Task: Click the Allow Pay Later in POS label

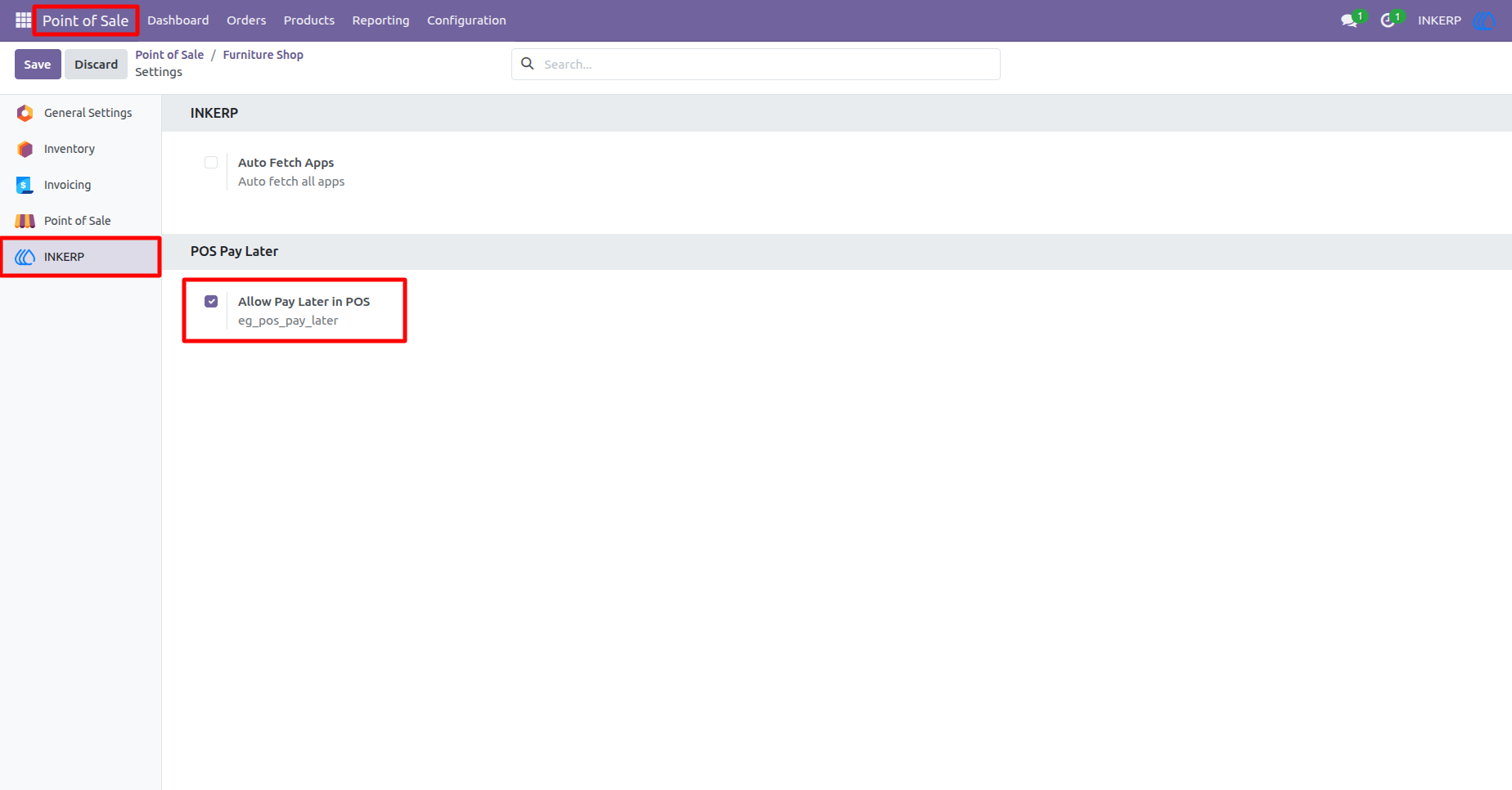Action: pyautogui.click(x=304, y=302)
